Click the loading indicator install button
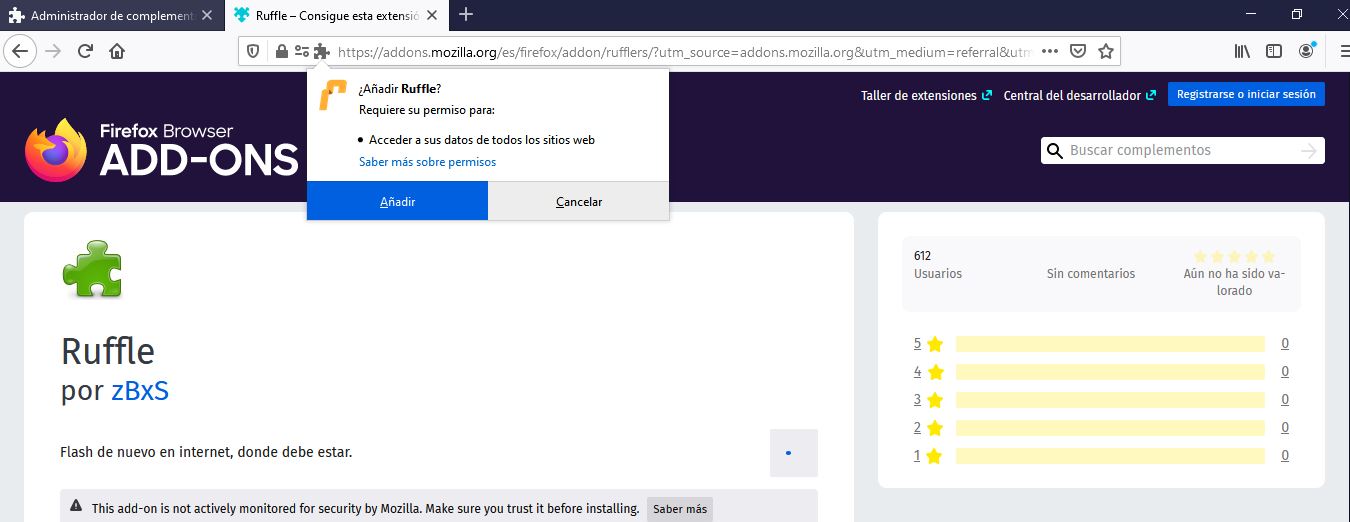This screenshot has width=1350, height=522. tap(794, 453)
